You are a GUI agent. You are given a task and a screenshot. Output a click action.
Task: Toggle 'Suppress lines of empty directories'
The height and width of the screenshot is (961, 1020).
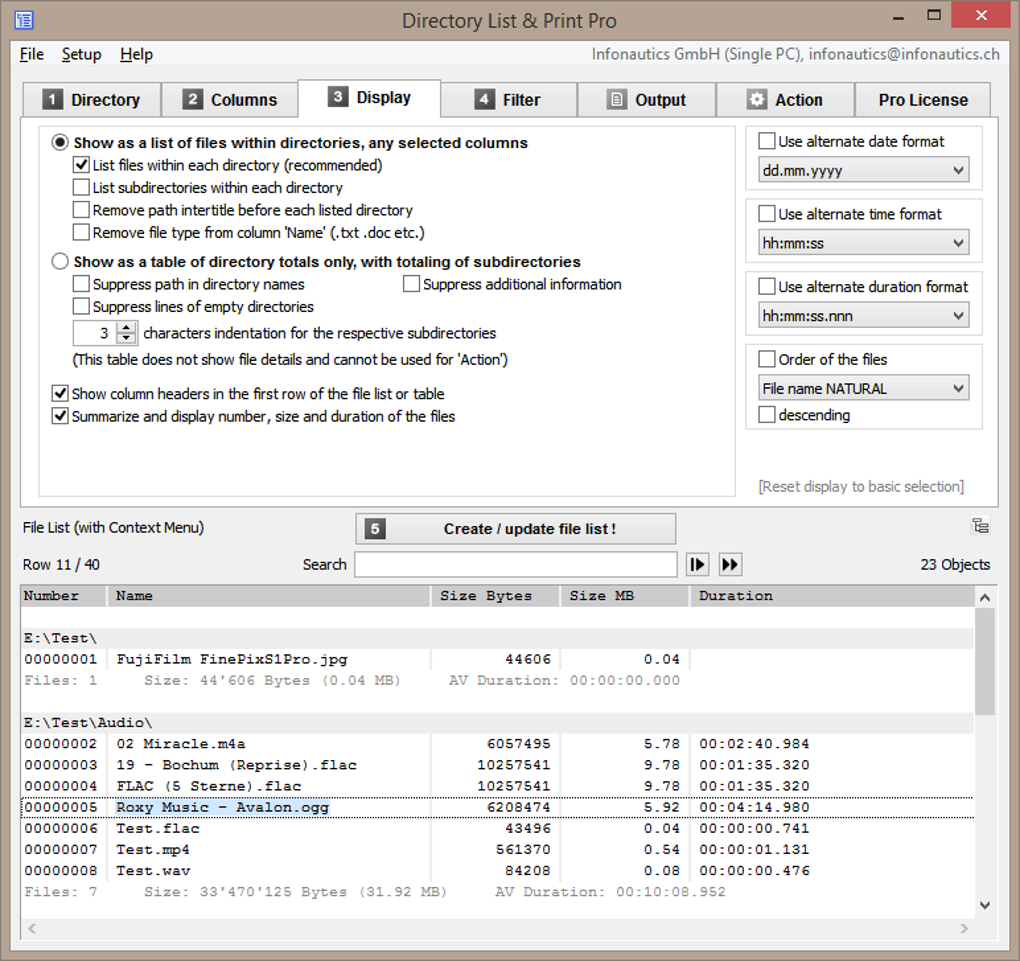(x=81, y=306)
